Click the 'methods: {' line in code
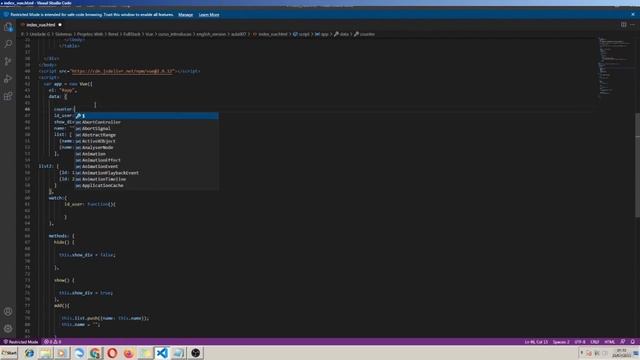640x360 pixels. [x=62, y=236]
